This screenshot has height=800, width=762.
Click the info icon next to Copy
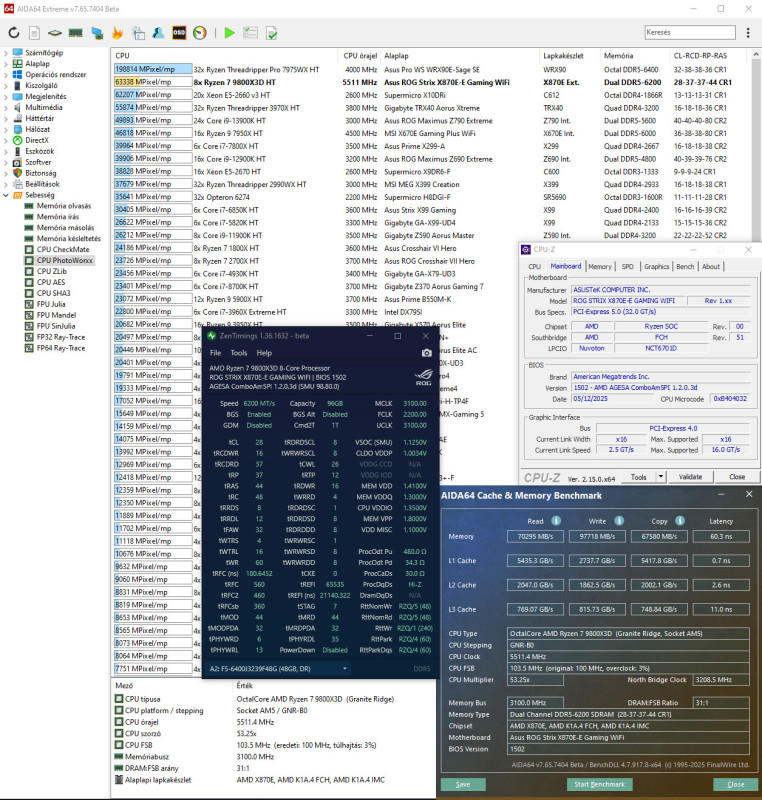(x=680, y=520)
